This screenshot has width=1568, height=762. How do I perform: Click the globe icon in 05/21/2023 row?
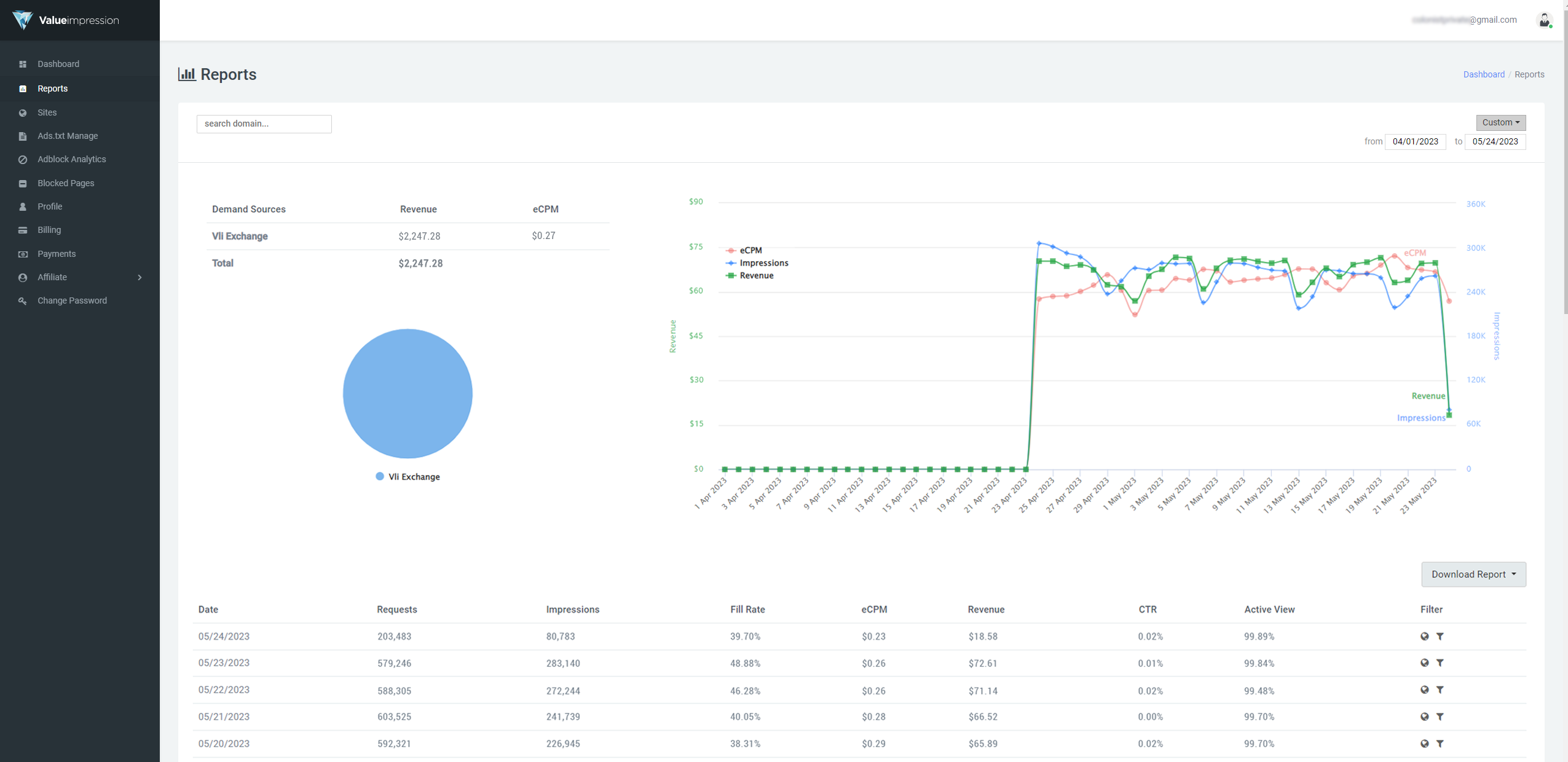point(1424,717)
